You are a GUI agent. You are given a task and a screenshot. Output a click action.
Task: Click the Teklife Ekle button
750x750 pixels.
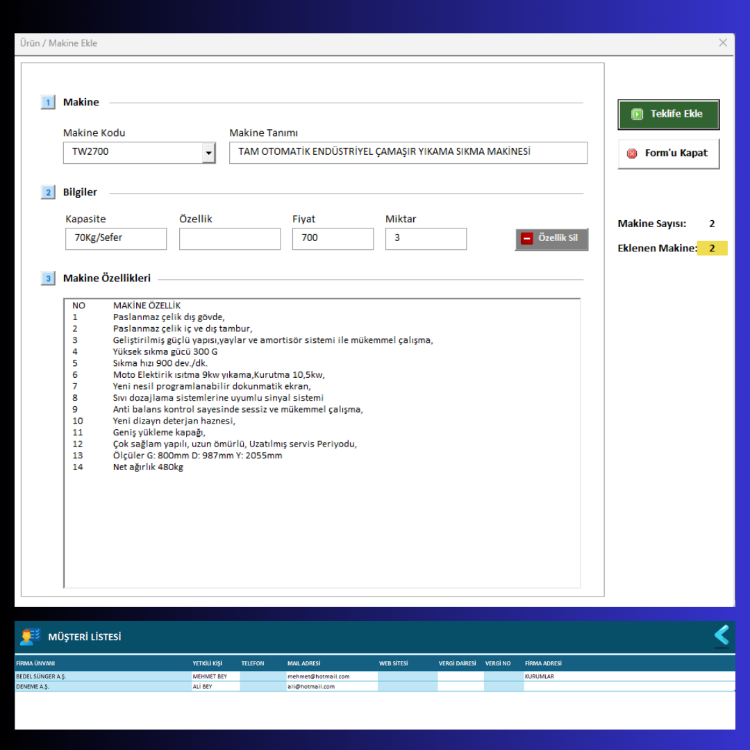click(668, 114)
